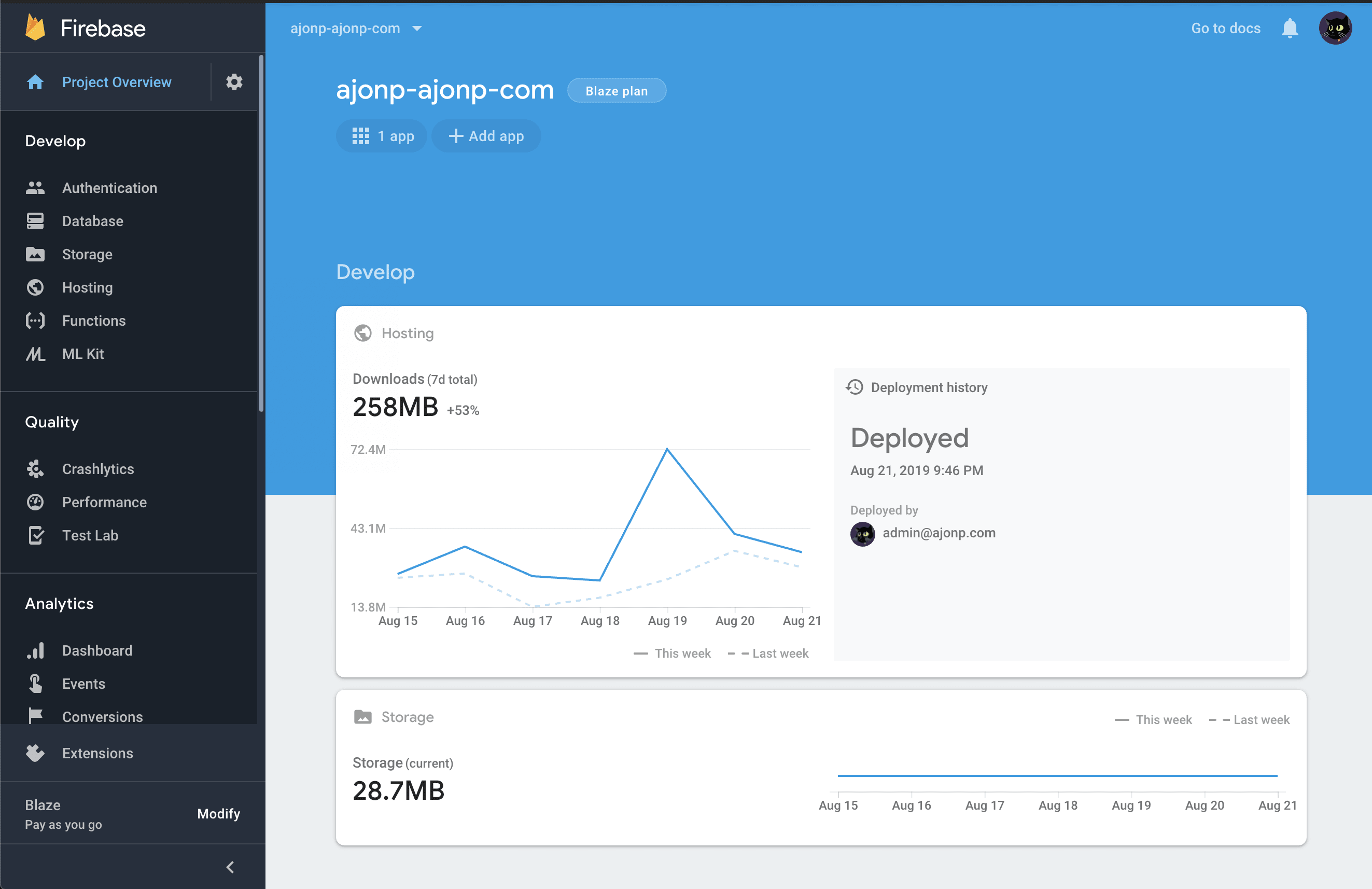Click the Firebase flame logo
Viewport: 1372px width, 889px height.
35,27
